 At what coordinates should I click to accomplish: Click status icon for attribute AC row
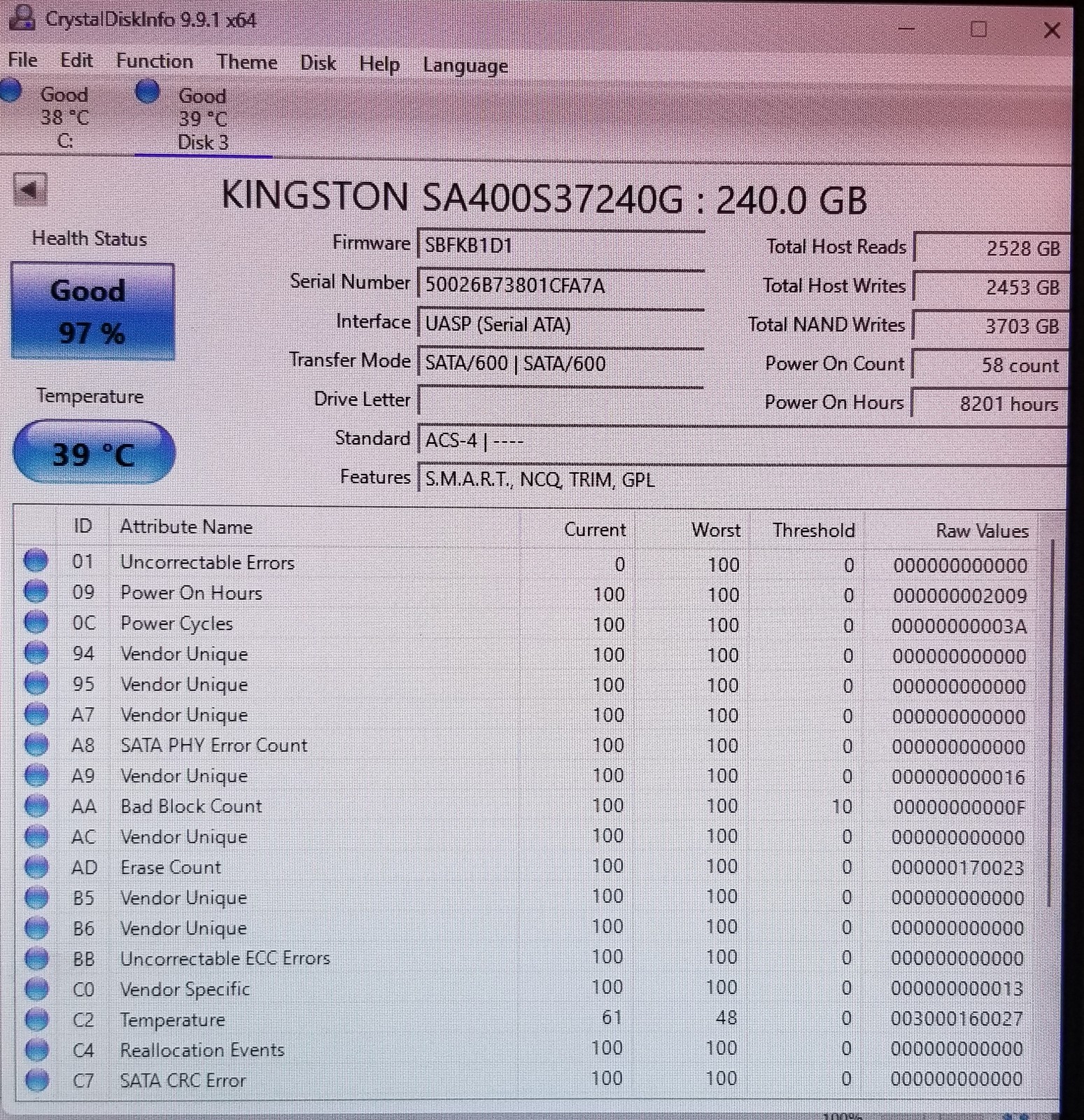click(x=36, y=836)
